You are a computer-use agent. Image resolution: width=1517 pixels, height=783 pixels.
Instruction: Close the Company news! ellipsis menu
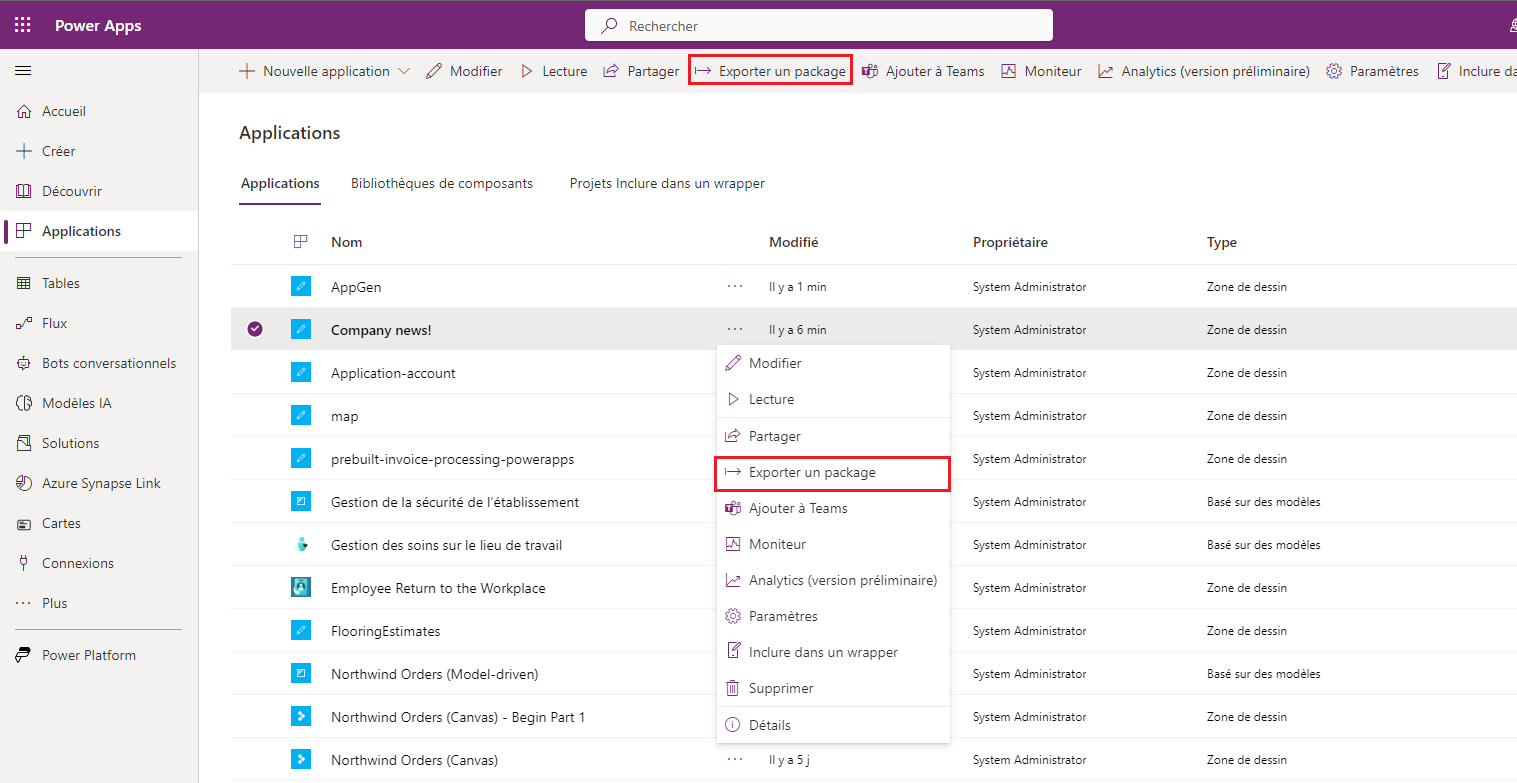pyautogui.click(x=735, y=329)
